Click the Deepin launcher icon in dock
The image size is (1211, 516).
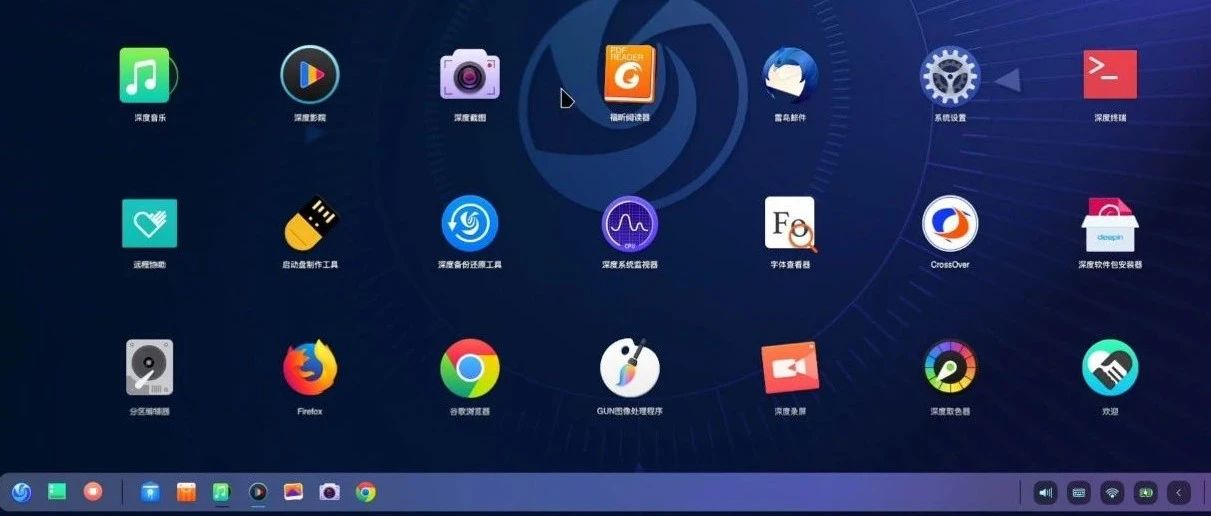(x=21, y=491)
